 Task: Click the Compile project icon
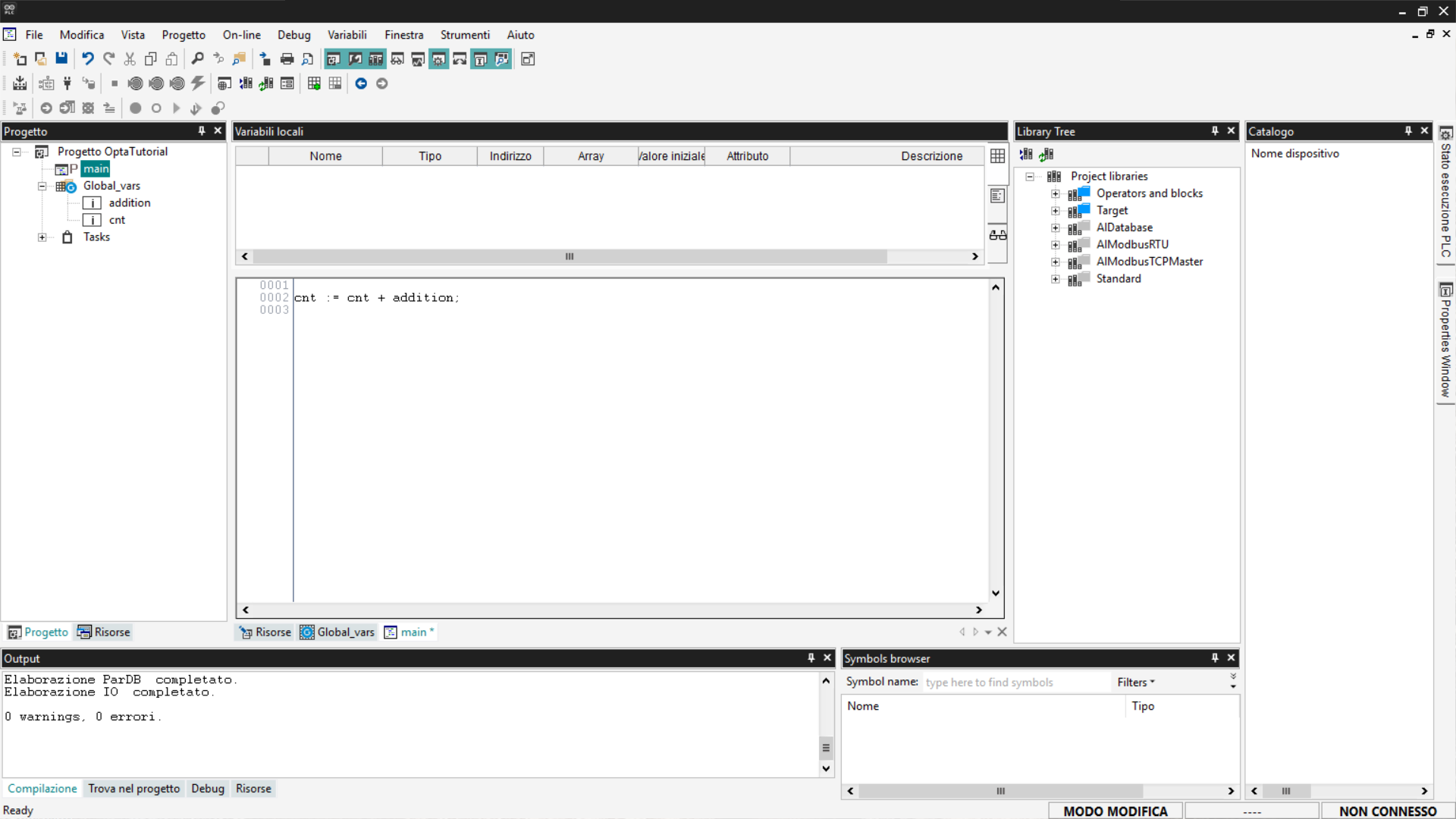(x=20, y=83)
